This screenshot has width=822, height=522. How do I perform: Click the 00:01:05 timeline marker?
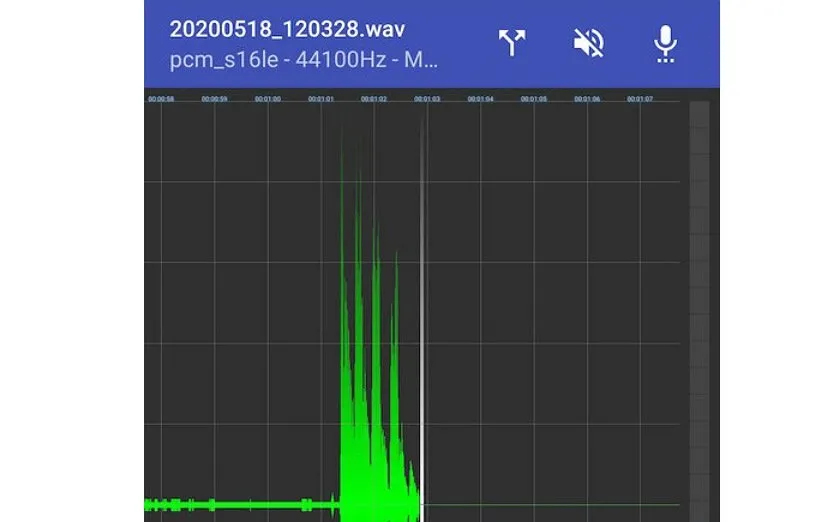coord(534,99)
